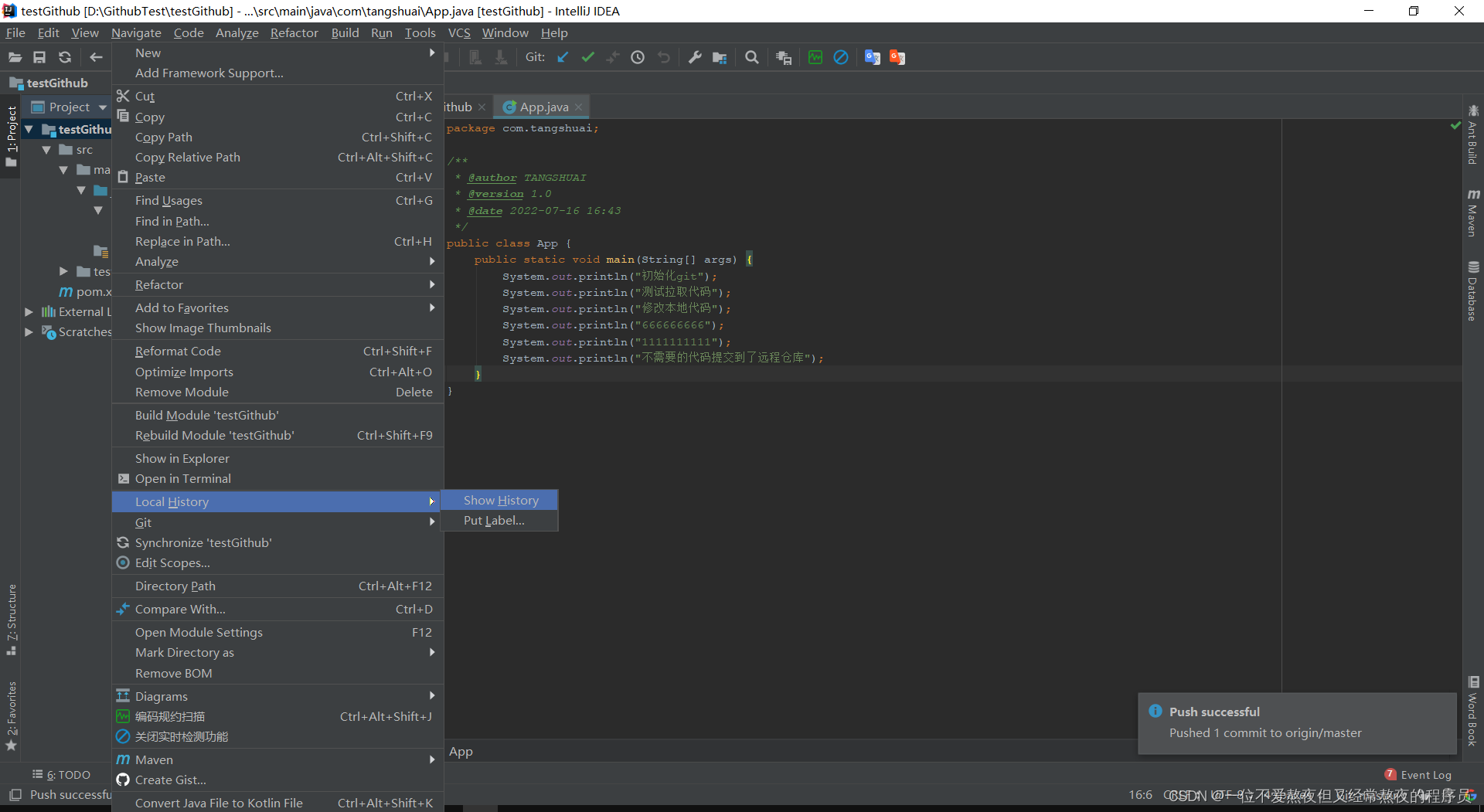Screen dimensions: 1484x812
Task: Open the 1: Project tool window
Action: pos(11,135)
